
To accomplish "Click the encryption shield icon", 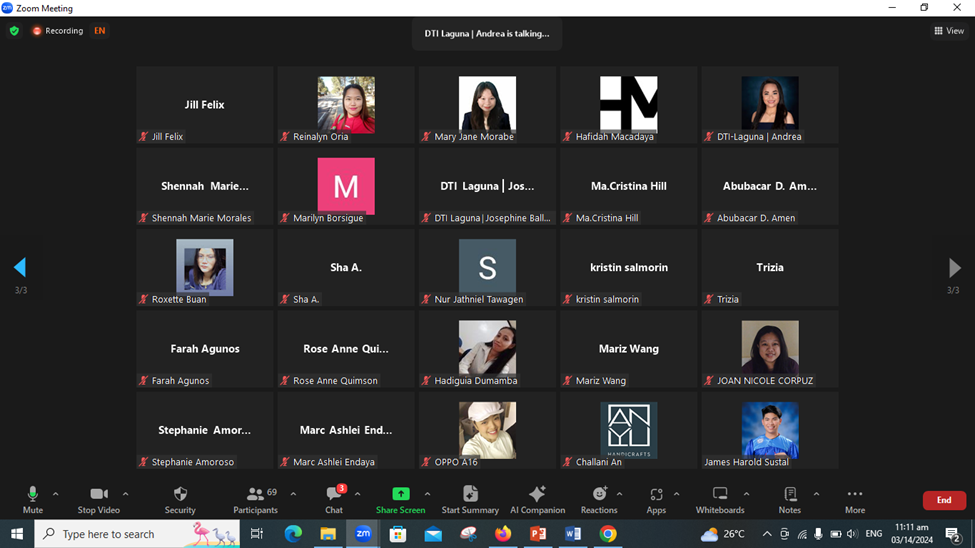I will [14, 31].
